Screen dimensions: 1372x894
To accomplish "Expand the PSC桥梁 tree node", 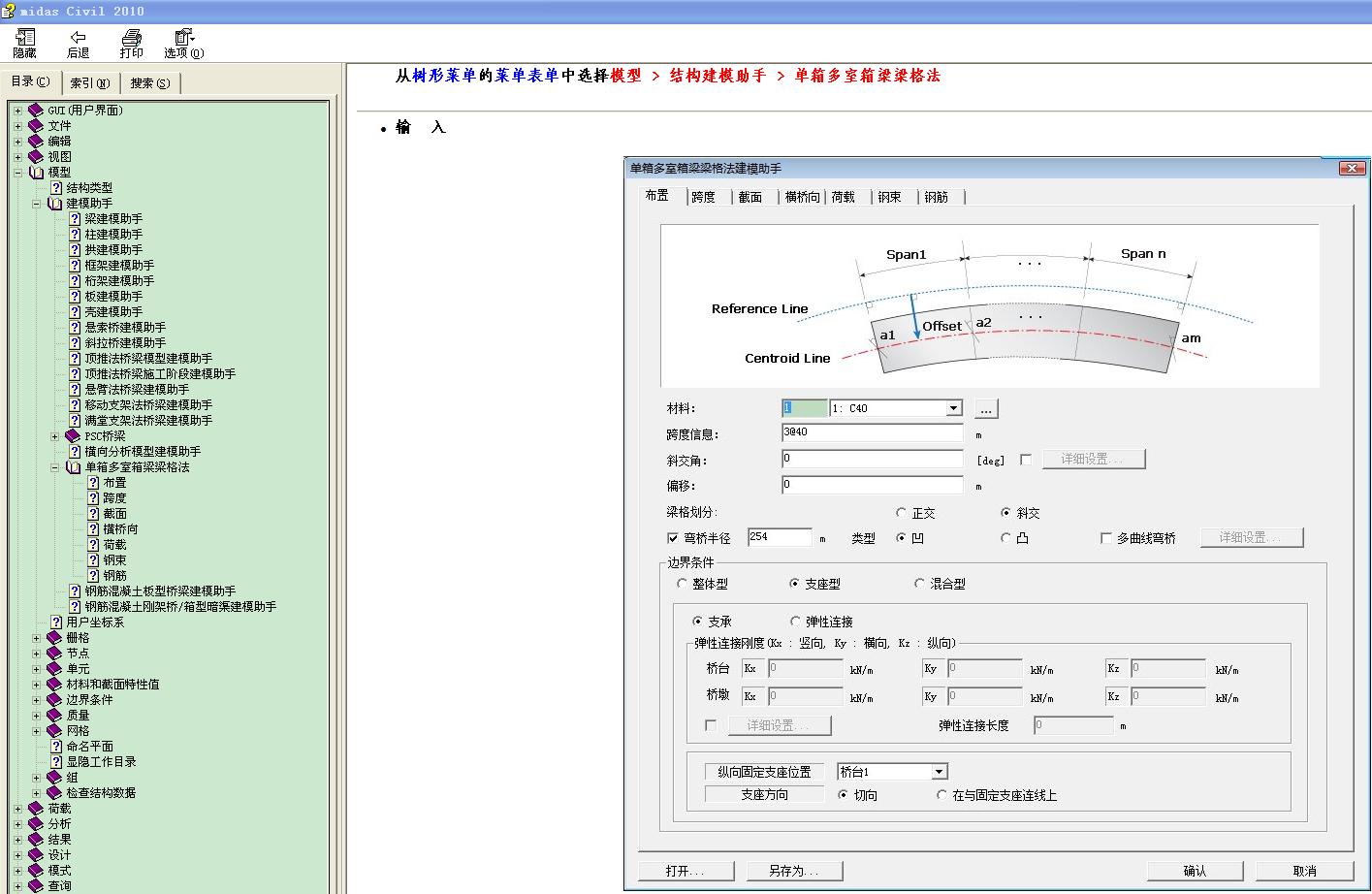I will tap(54, 435).
